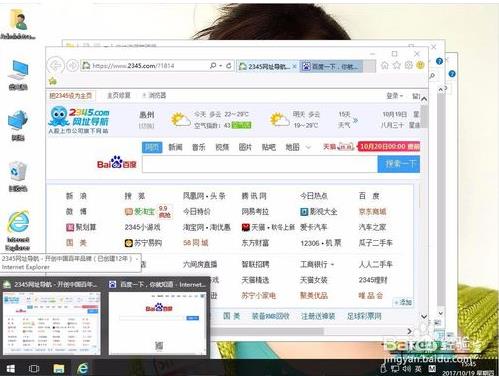The height and width of the screenshot is (376, 499).
Task: Click the Internet Explorer back arrow button
Action: (55, 66)
